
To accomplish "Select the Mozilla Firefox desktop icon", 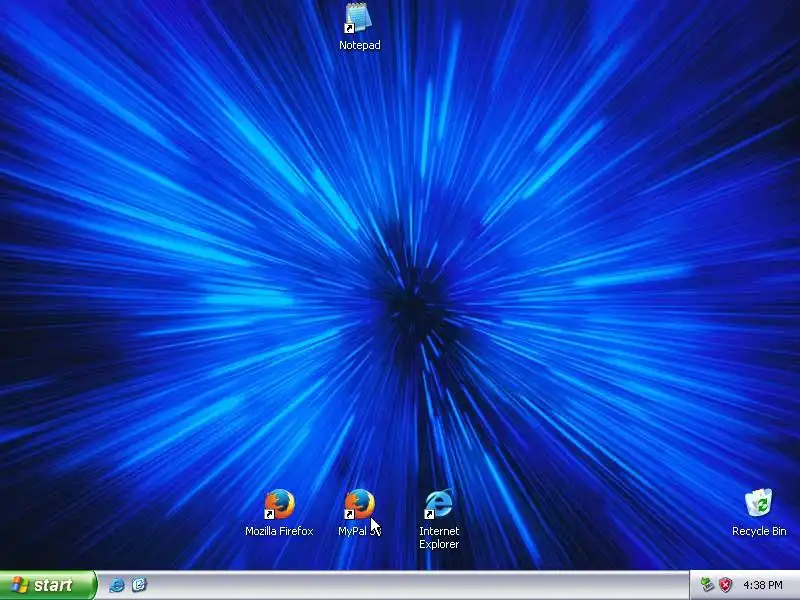I will tap(279, 504).
